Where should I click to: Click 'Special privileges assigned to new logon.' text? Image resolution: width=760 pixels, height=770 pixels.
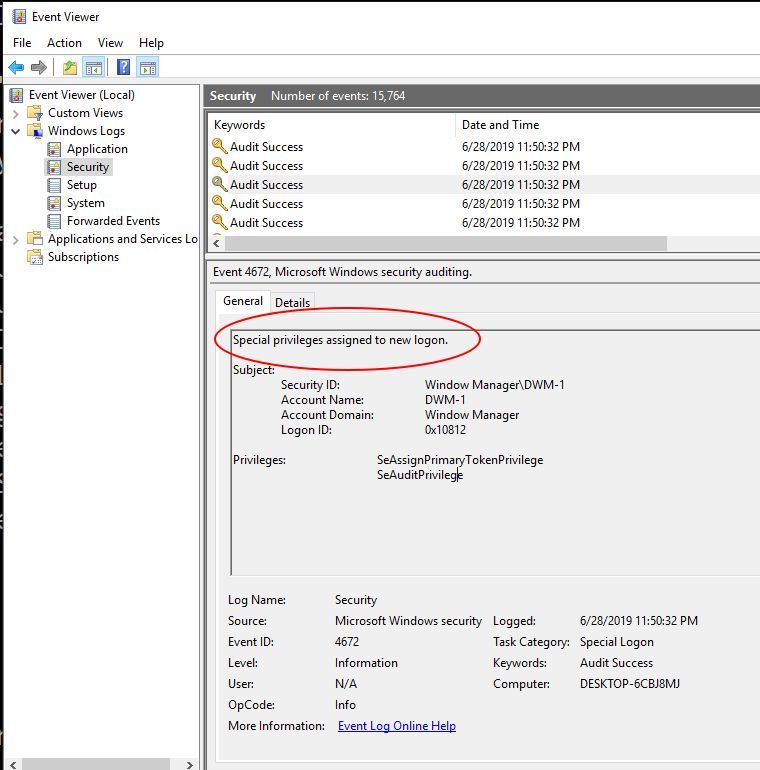pos(340,340)
